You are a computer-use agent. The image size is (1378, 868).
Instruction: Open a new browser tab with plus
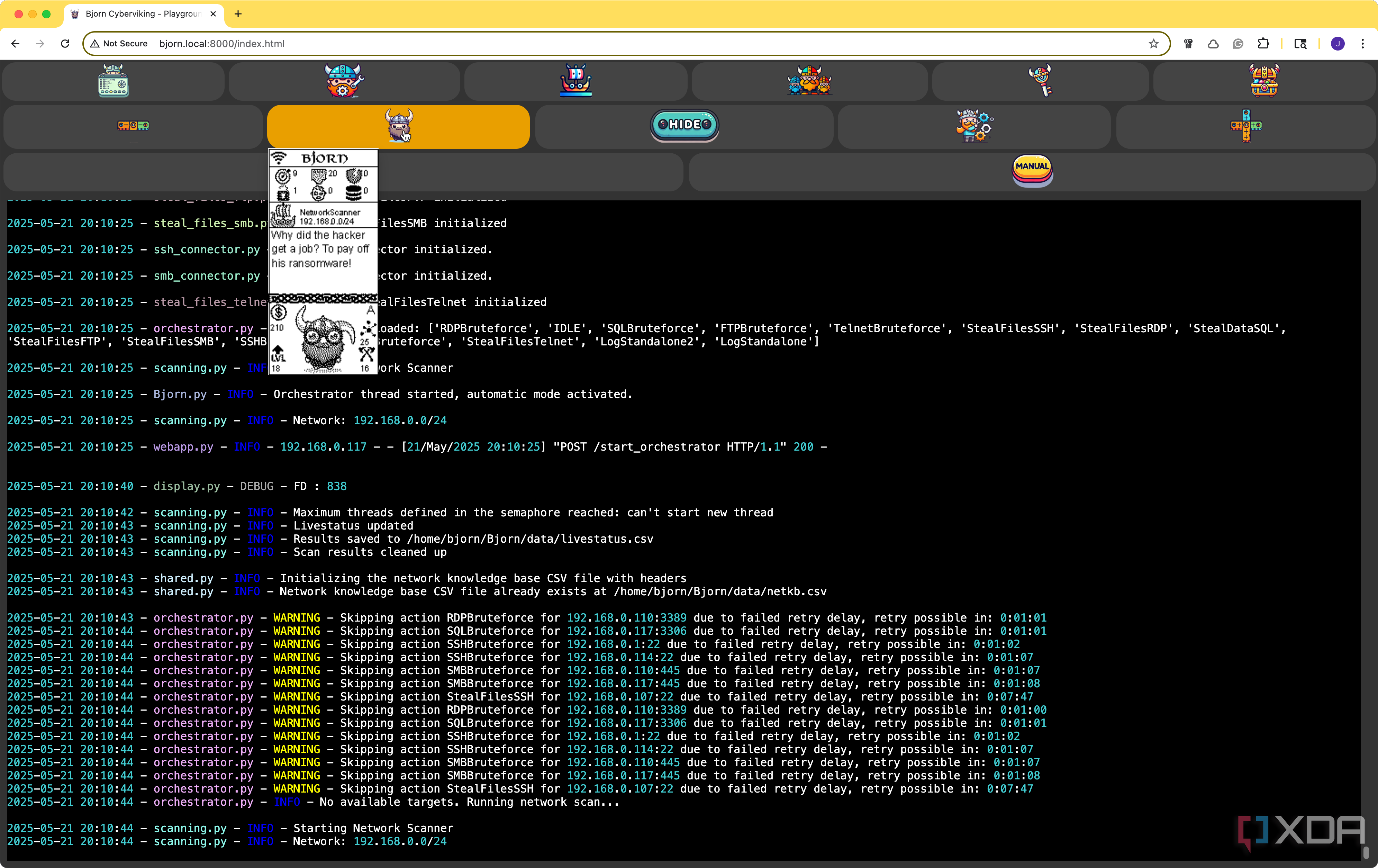click(x=238, y=14)
